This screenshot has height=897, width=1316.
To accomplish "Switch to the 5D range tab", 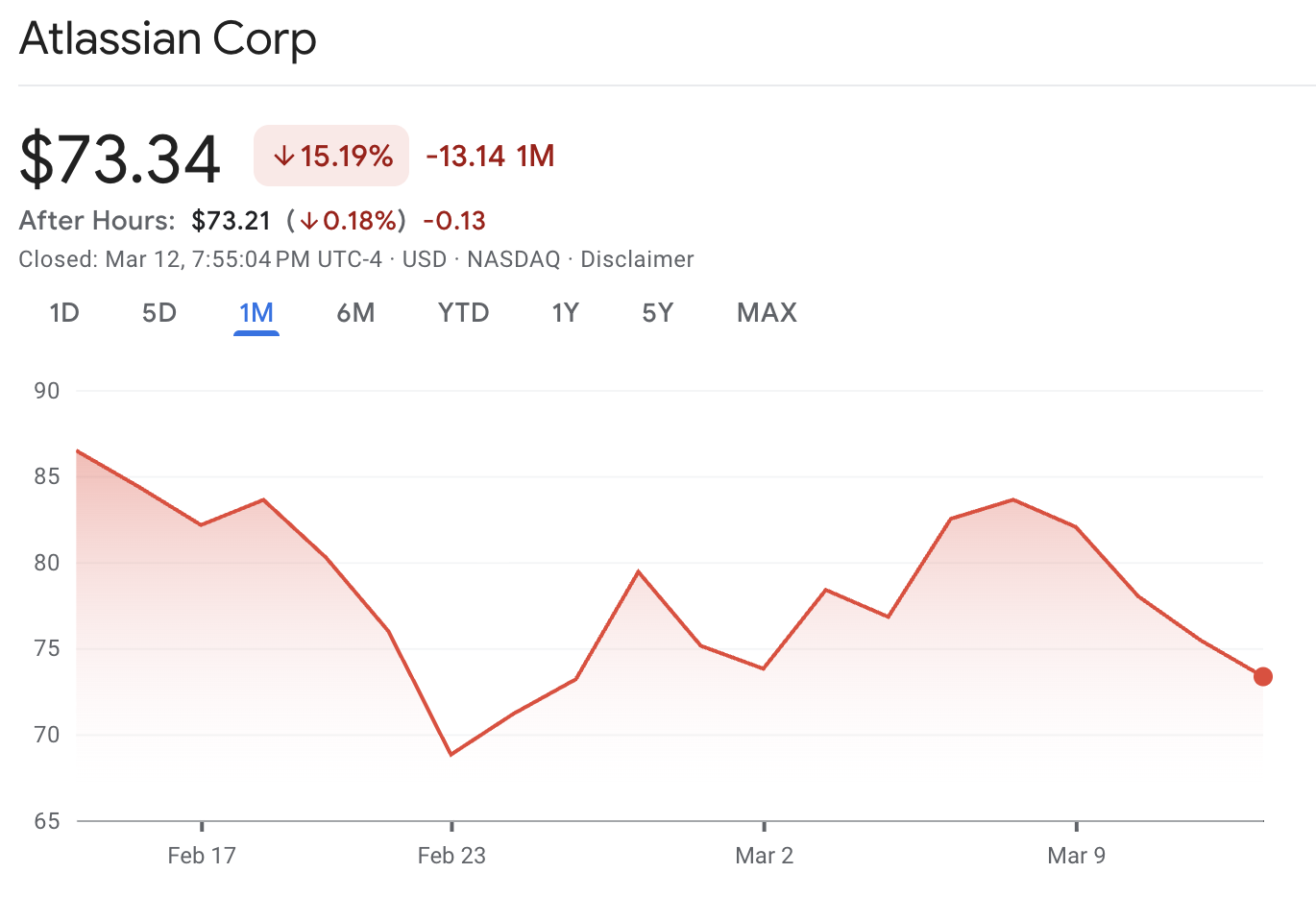I will (x=159, y=313).
